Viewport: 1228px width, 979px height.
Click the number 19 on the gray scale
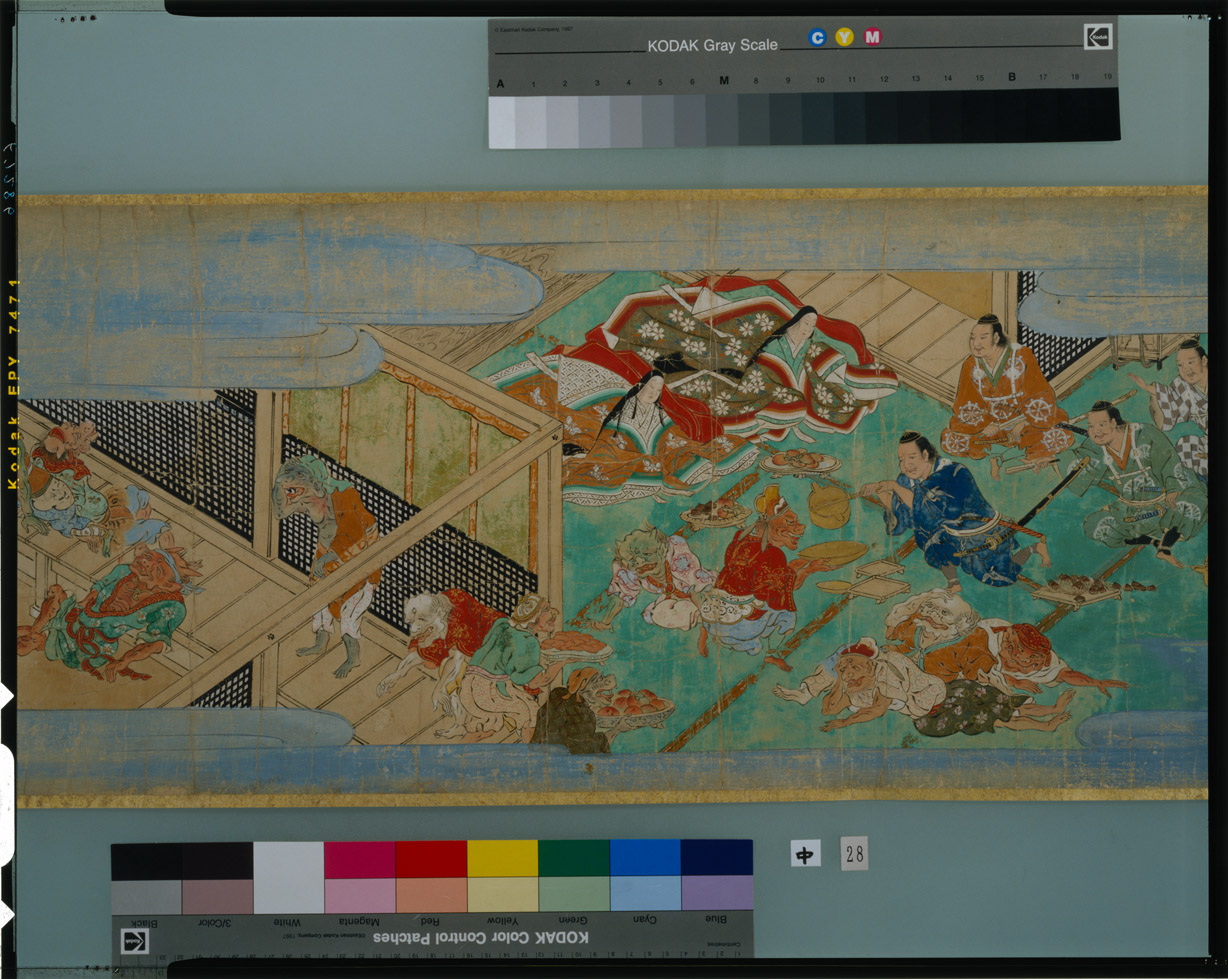pyautogui.click(x=1106, y=76)
